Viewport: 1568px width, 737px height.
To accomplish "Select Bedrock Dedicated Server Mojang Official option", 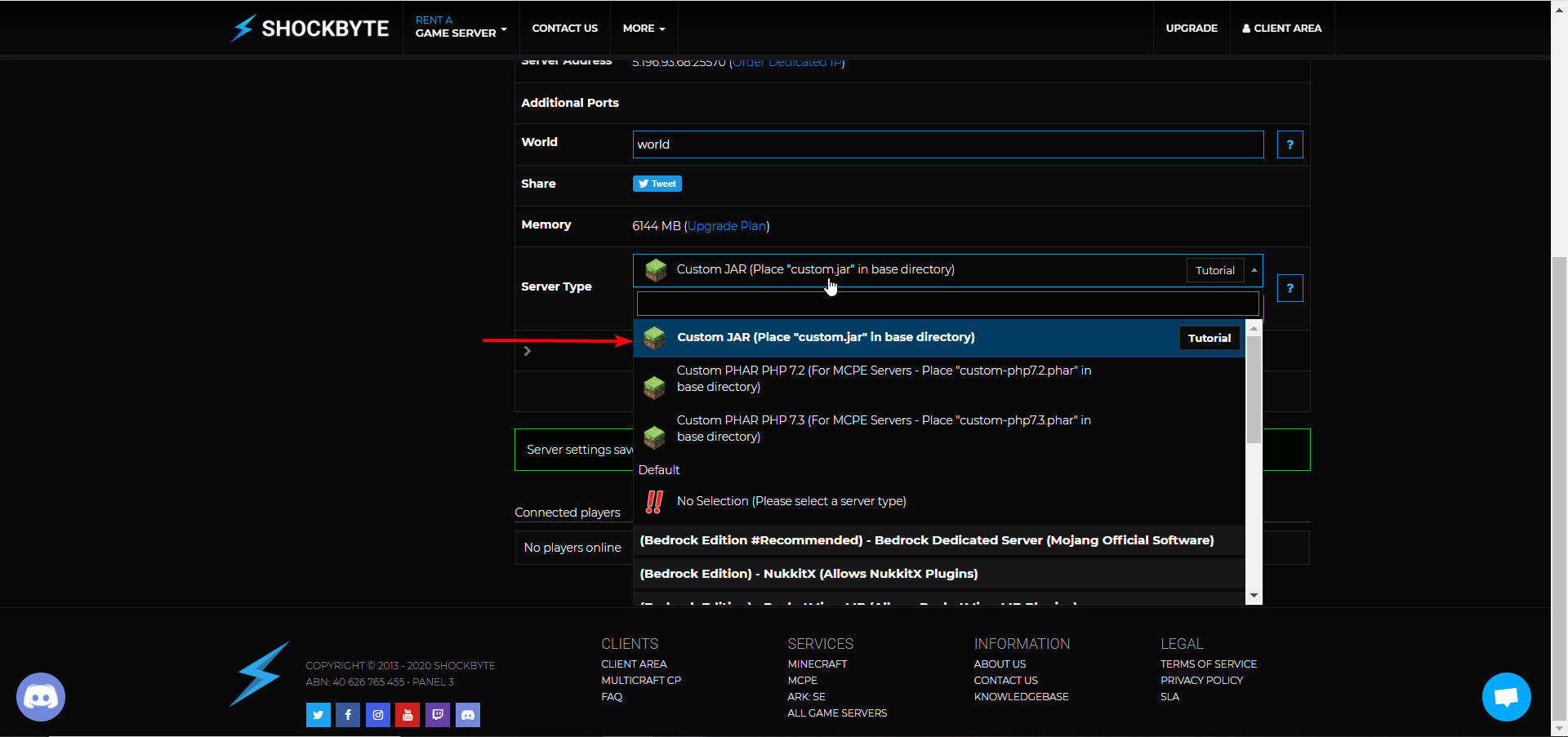I will [939, 540].
